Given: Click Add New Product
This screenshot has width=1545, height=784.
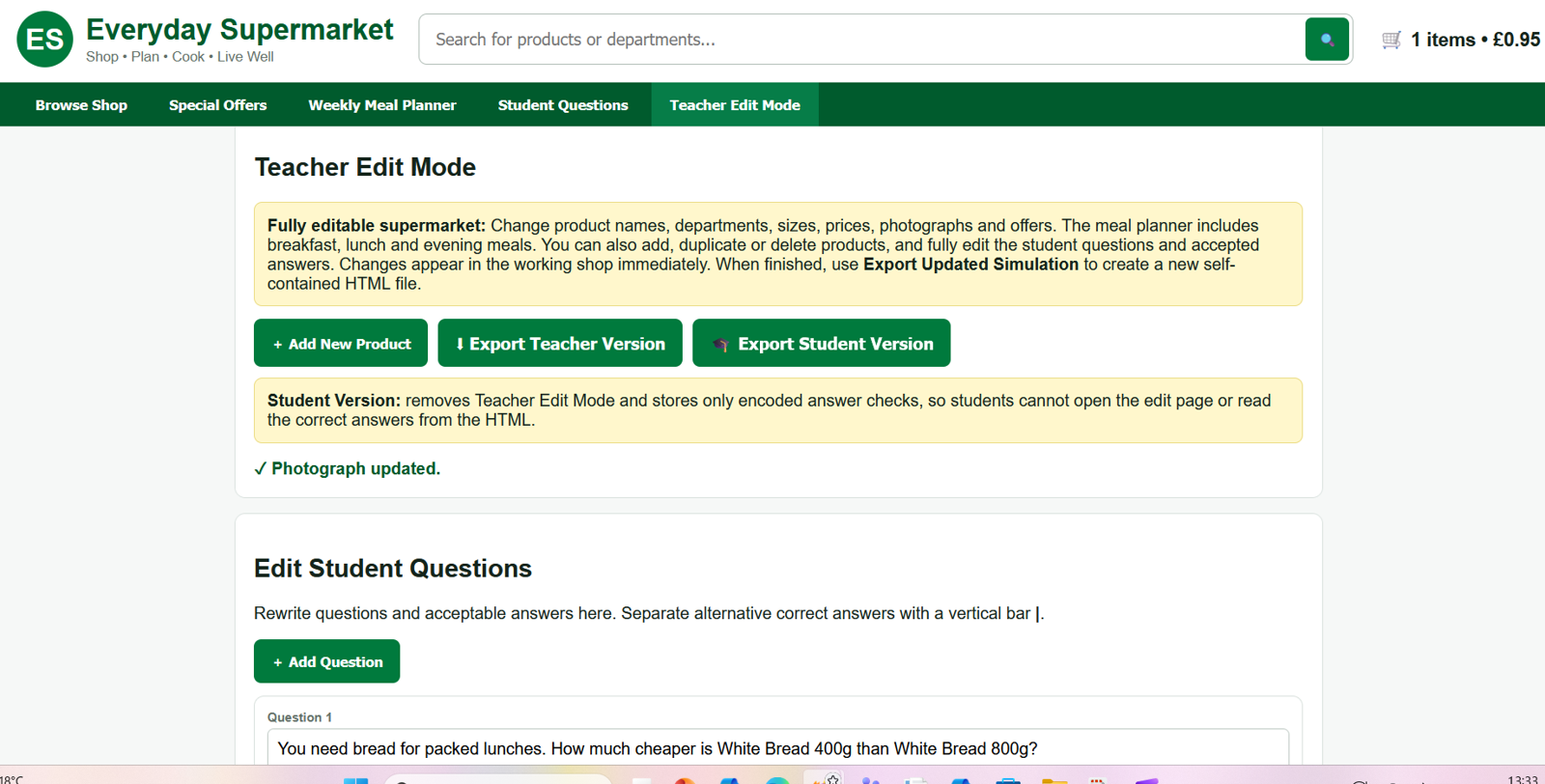Looking at the screenshot, I should point(341,343).
